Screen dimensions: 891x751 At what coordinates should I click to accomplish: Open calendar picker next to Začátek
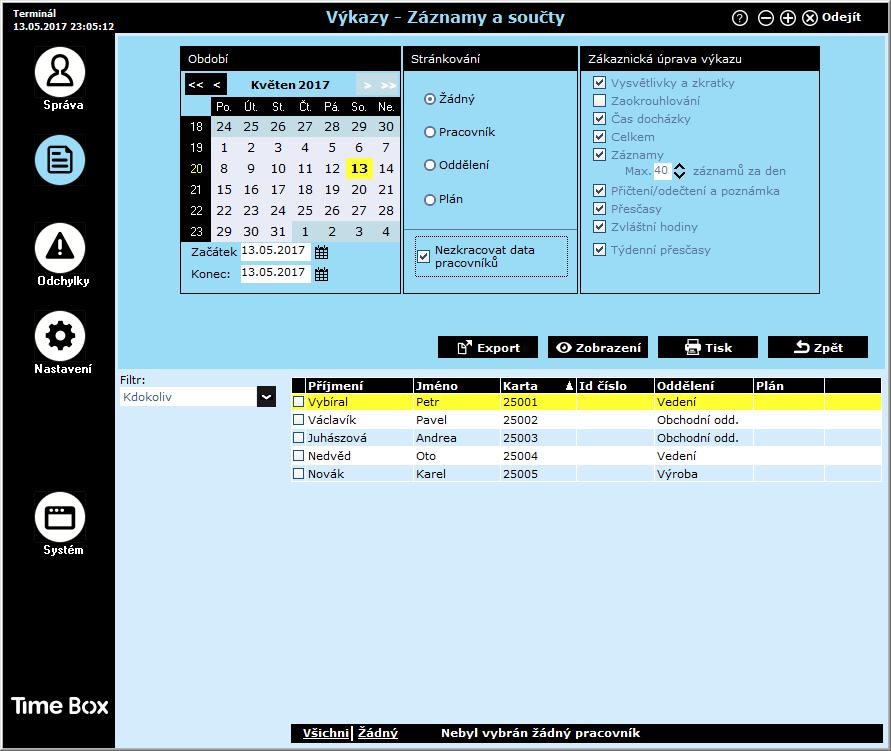[322, 252]
